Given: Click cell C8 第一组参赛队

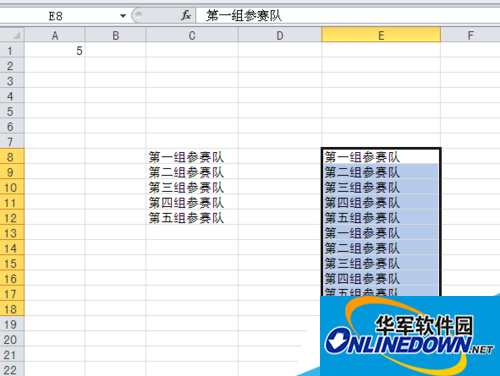Looking at the screenshot, I should point(192,157).
